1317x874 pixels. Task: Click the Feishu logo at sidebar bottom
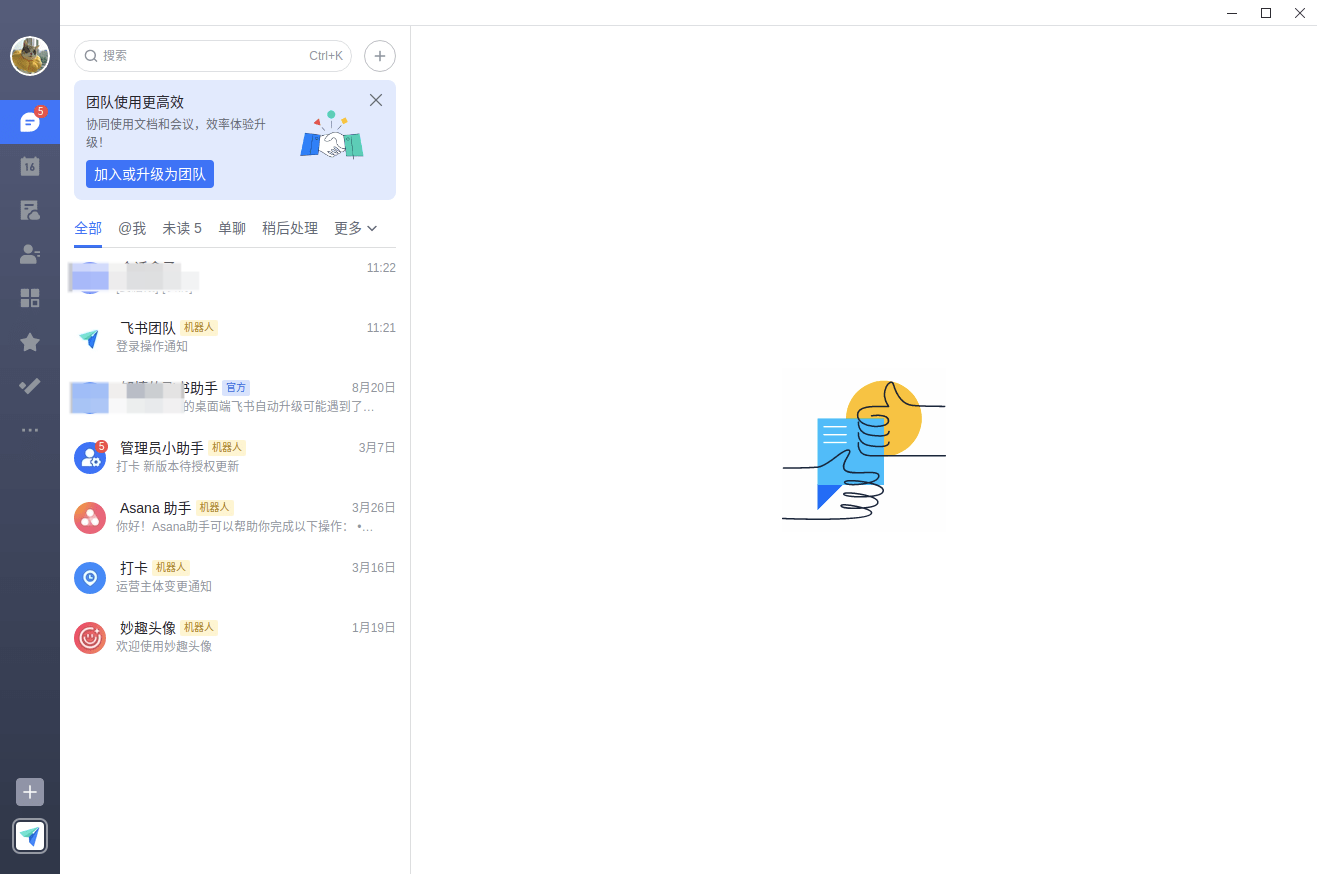[x=30, y=835]
